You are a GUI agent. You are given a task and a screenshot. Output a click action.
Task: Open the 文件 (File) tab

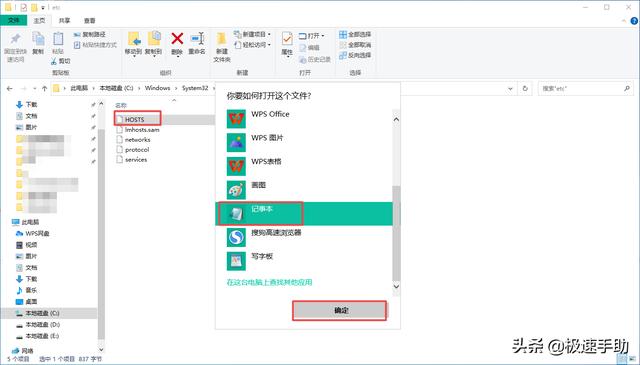13,20
